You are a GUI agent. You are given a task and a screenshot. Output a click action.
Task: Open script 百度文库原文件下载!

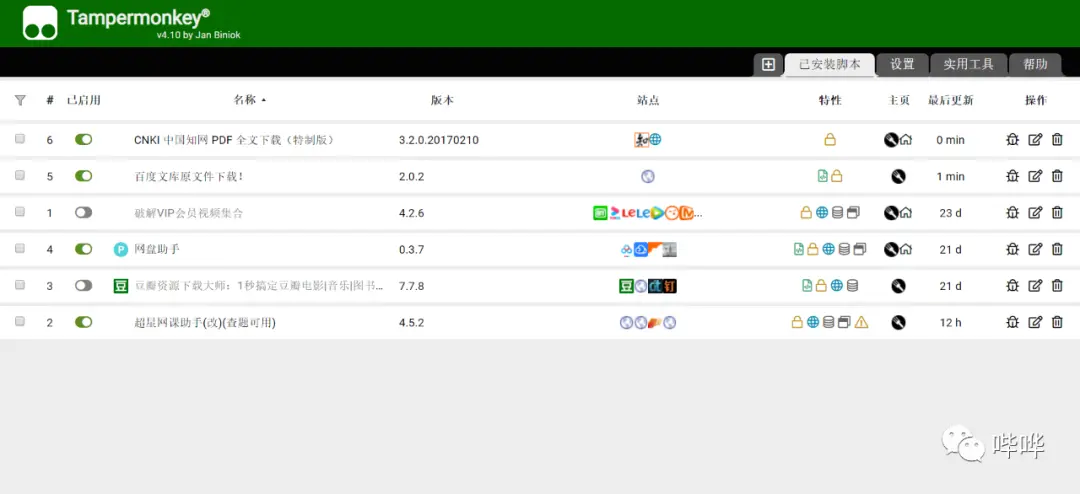188,176
